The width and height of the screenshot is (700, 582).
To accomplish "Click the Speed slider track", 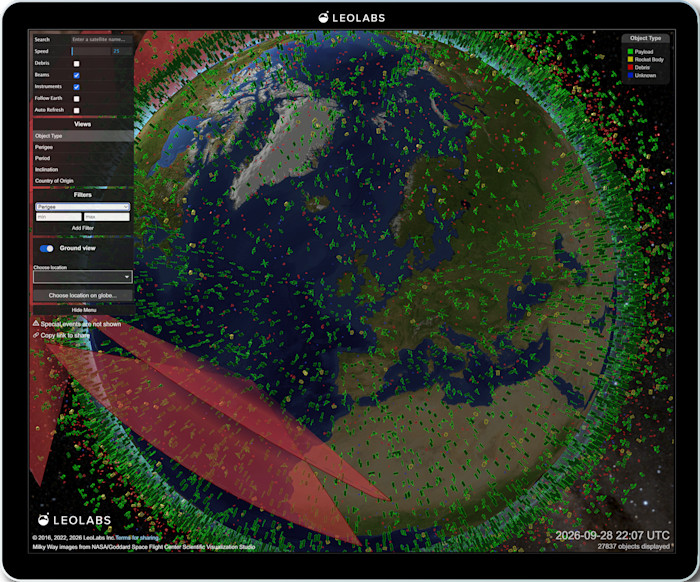I will point(91,51).
